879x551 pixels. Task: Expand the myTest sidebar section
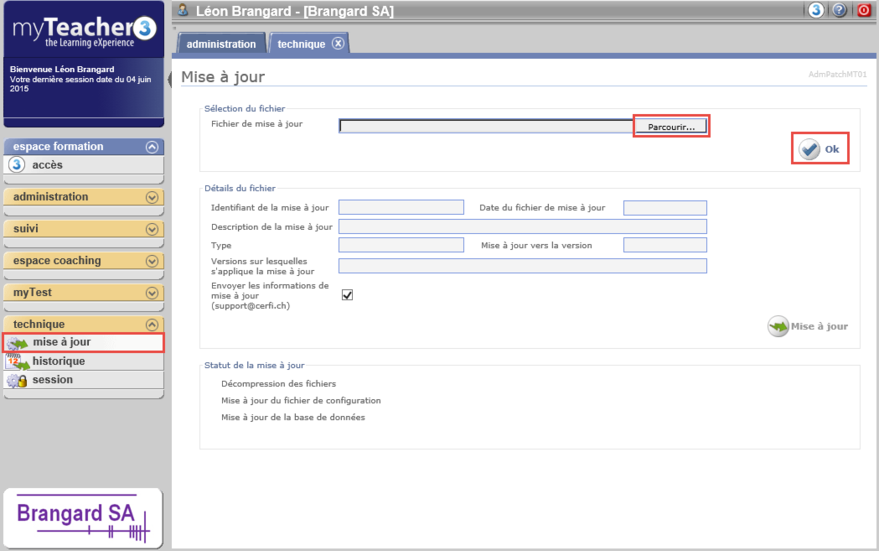click(x=152, y=293)
